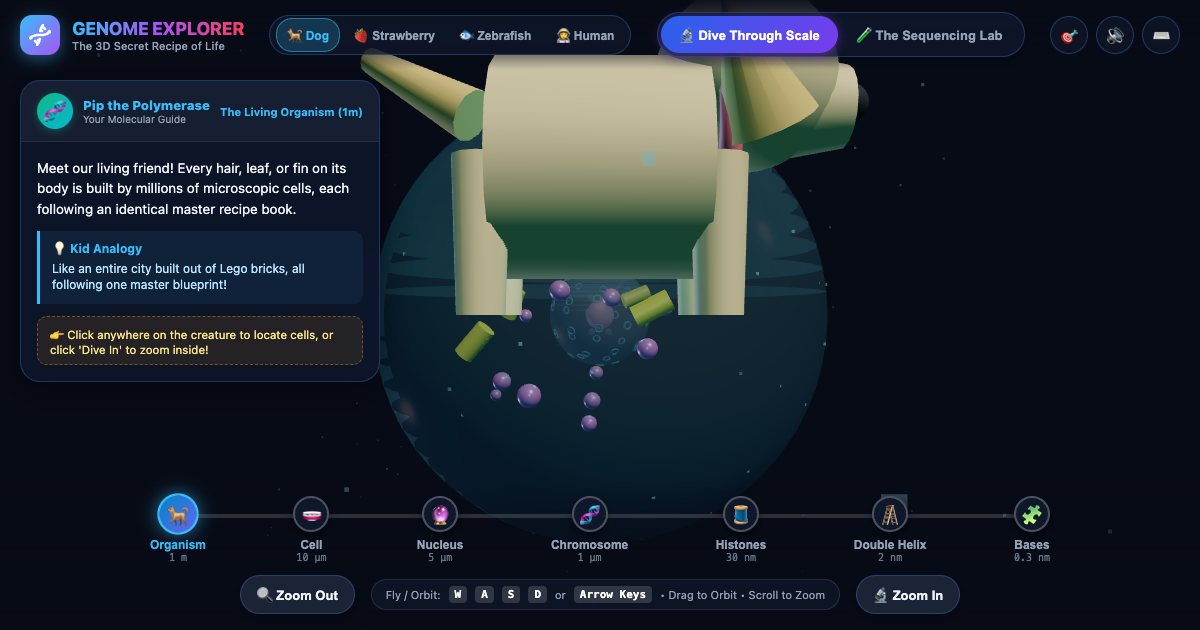Click the dashed 'Dive In' hint box
The height and width of the screenshot is (630, 1200).
tap(200, 341)
